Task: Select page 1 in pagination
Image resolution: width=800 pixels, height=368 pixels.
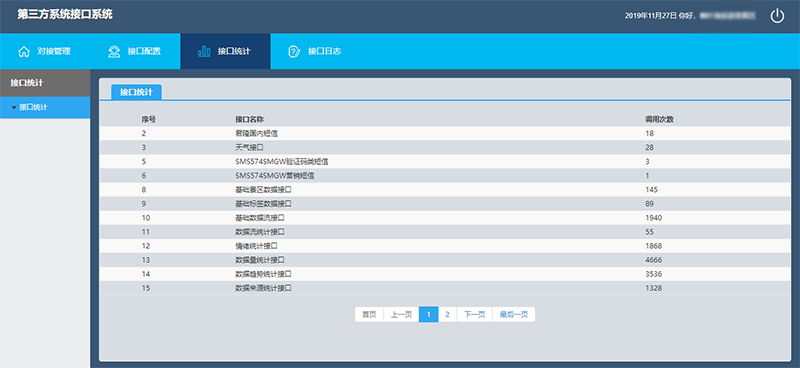Action: [x=429, y=314]
